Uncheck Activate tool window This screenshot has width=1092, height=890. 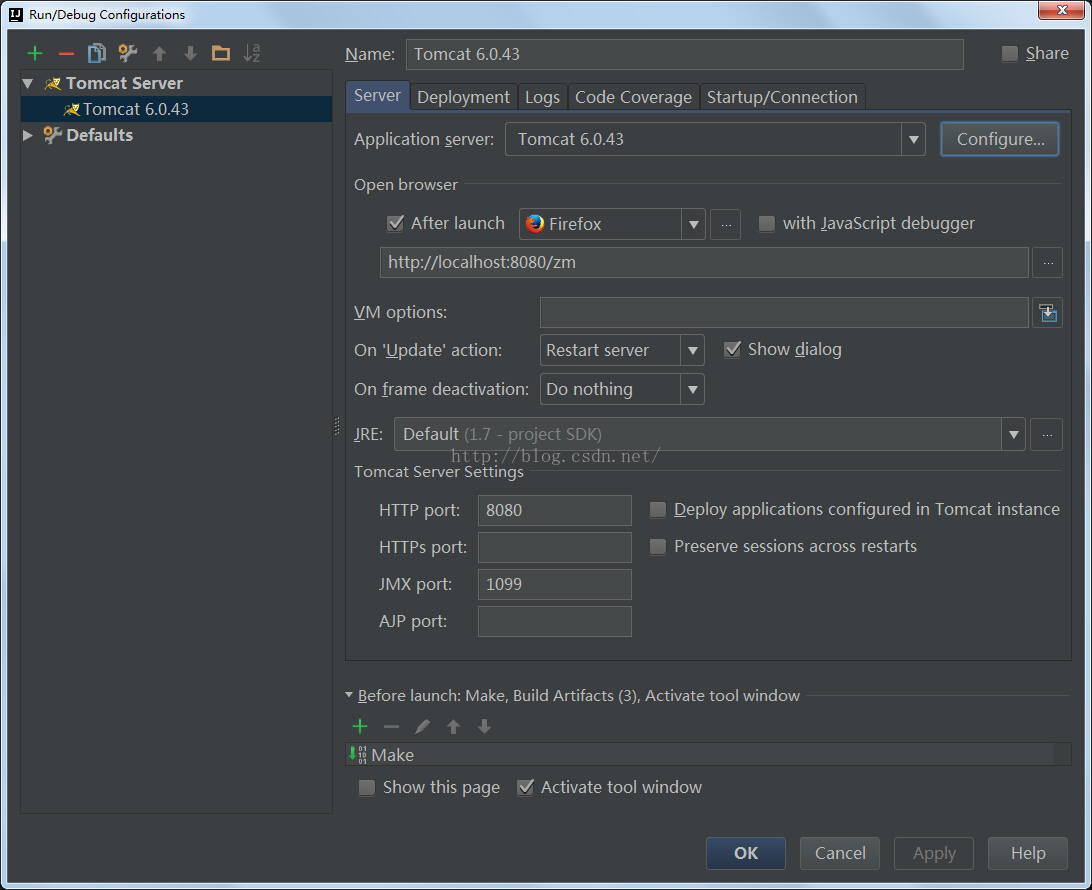[x=525, y=788]
